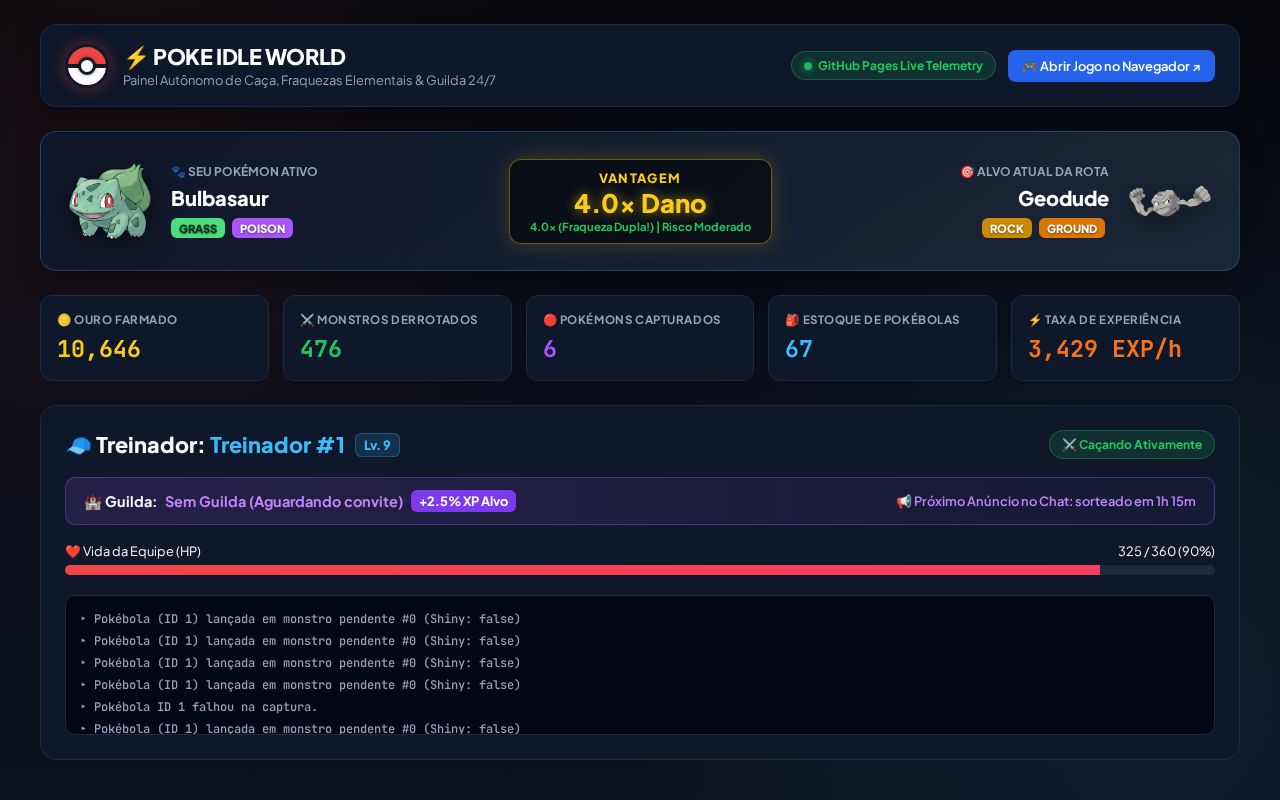
Task: Click the Pokéball logo icon
Action: 87,66
